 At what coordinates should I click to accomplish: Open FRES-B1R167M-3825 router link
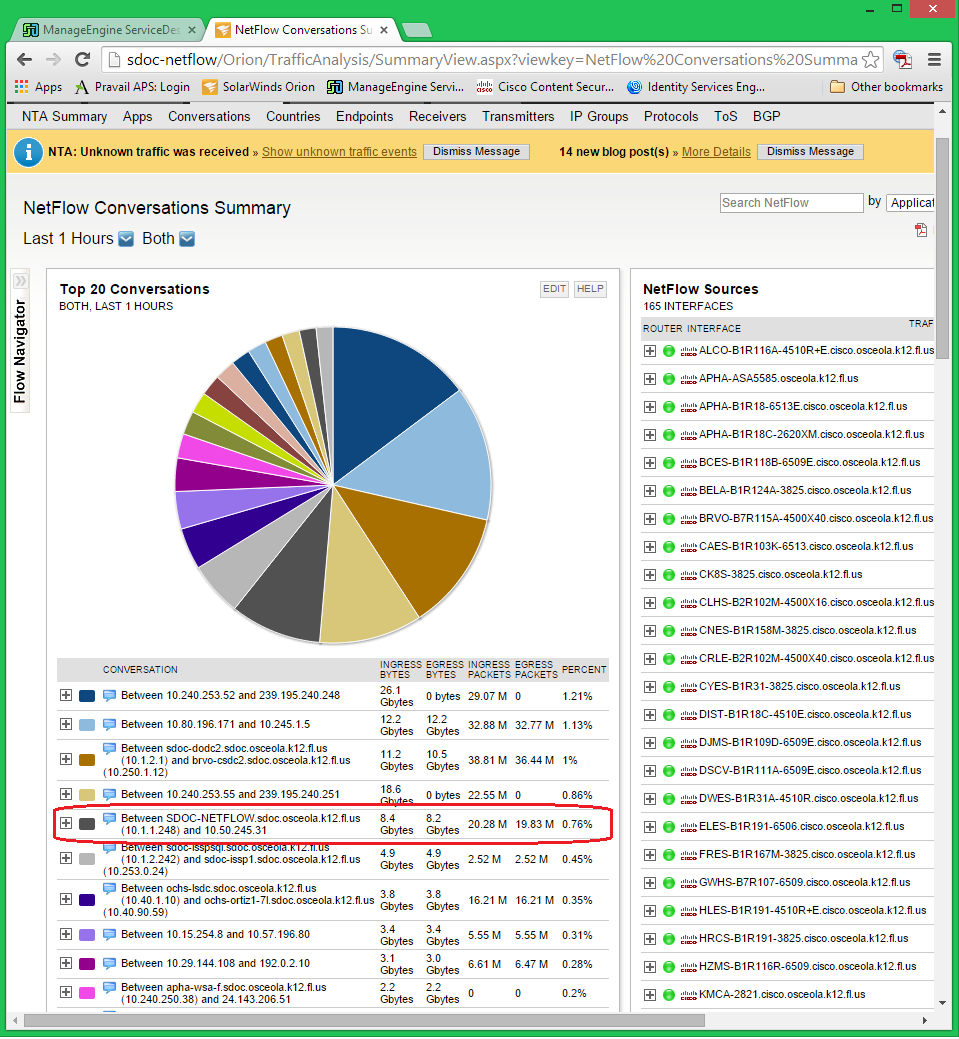pos(807,855)
